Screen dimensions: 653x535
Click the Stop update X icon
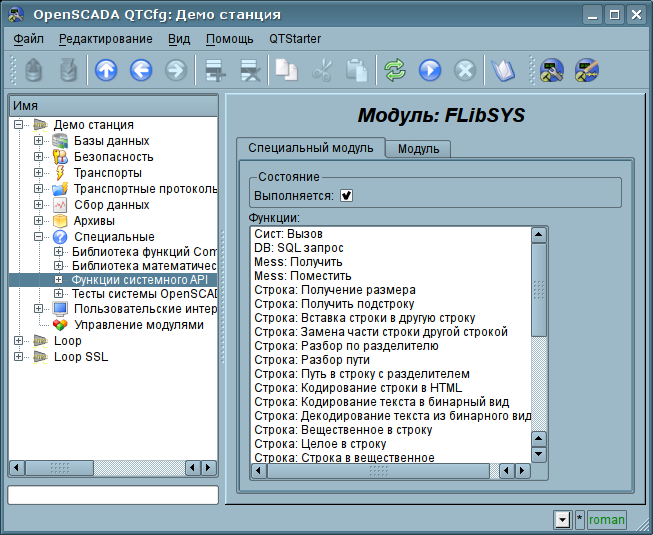pos(465,70)
